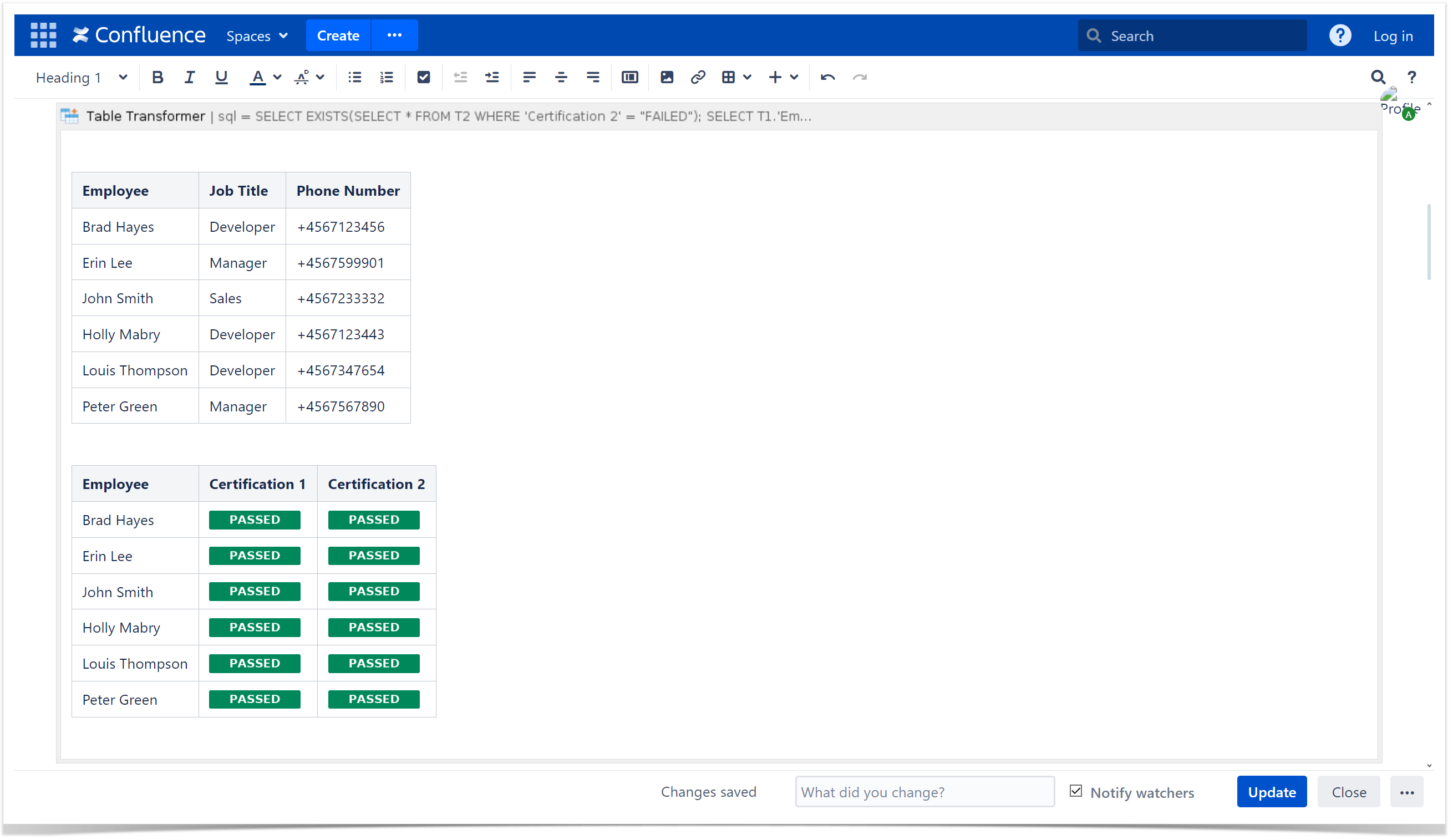
Task: Expand the table options dropdown
Action: pyautogui.click(x=747, y=77)
